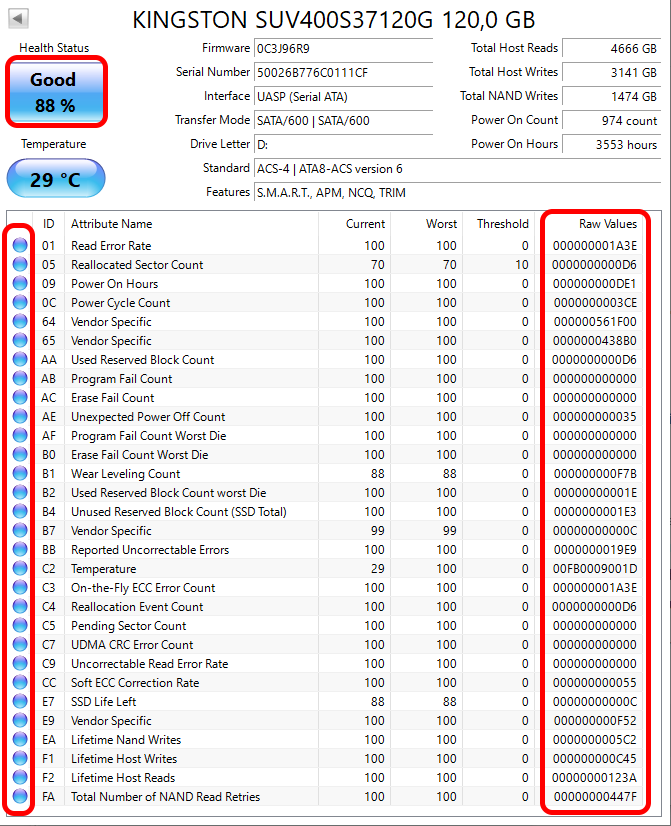Click the status orb for Reallocated Sector Count
671x826 pixels.
click(x=20, y=264)
